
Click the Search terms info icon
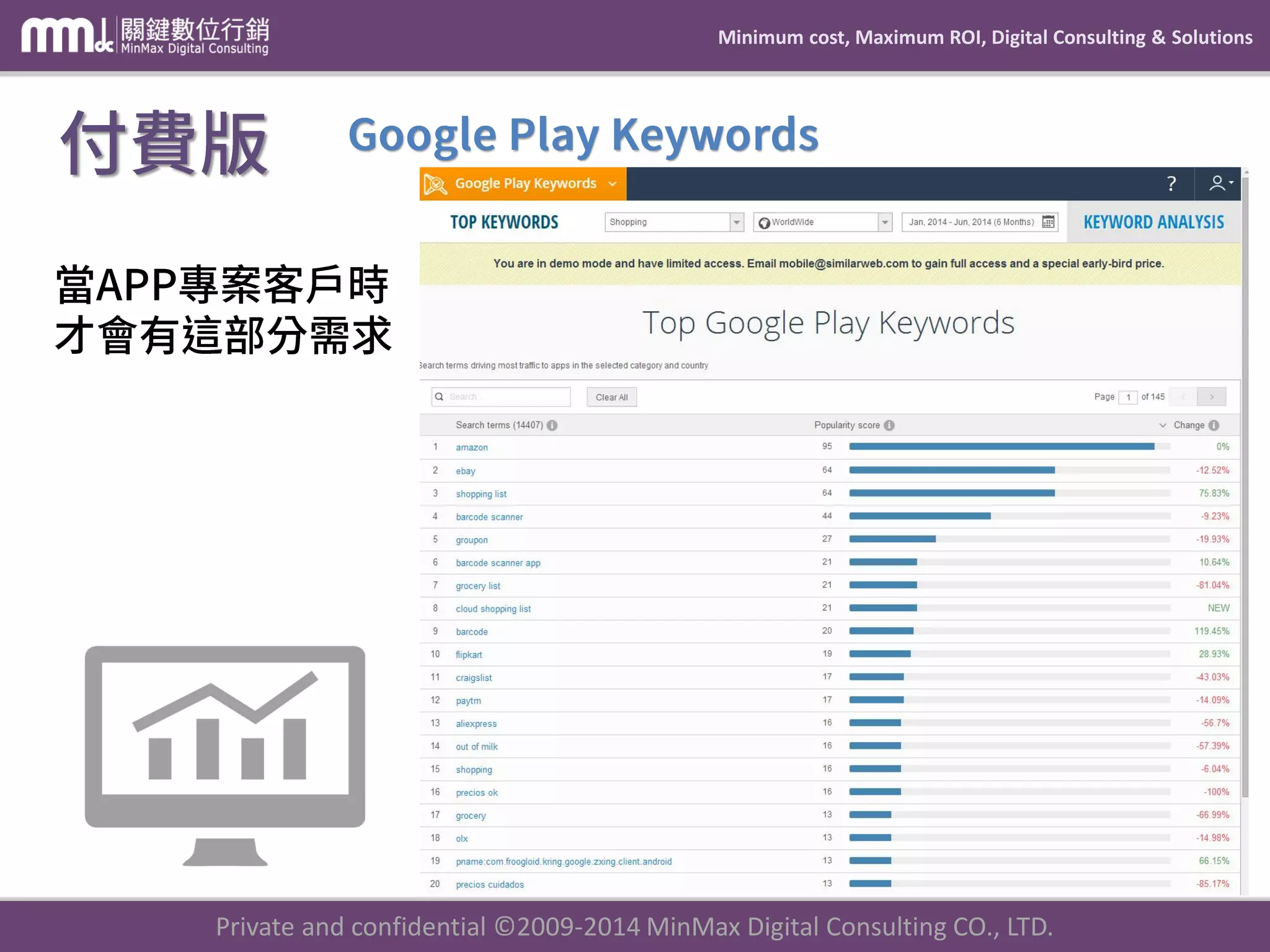point(552,425)
